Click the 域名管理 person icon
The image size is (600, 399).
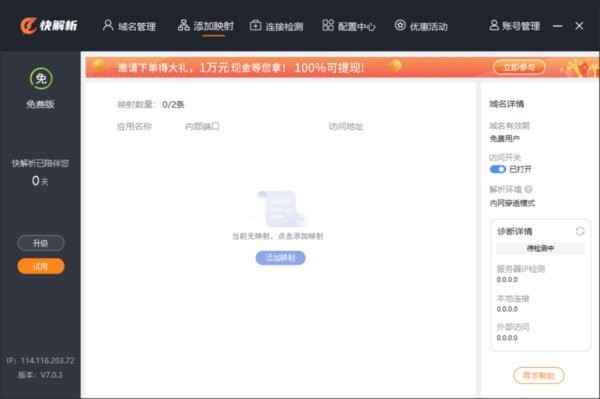(x=108, y=26)
